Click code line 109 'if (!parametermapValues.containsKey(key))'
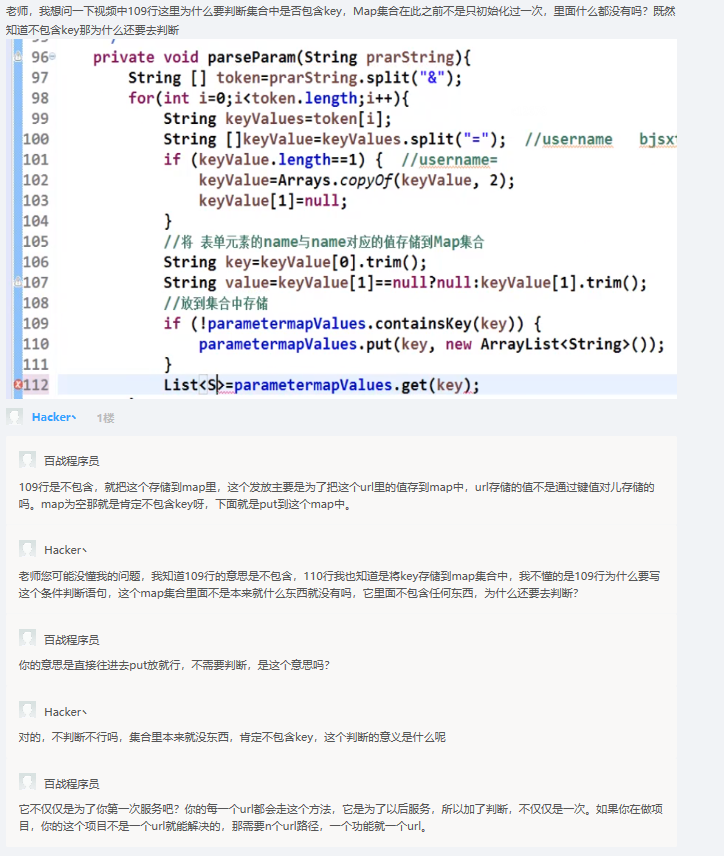Viewport: 724px width, 856px height. point(352,324)
